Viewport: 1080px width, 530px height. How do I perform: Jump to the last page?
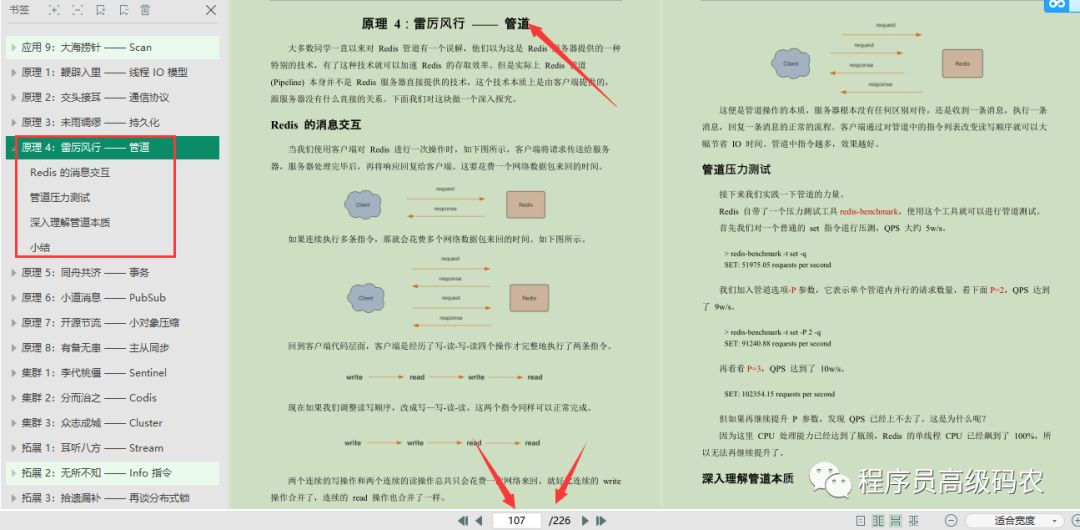[x=601, y=520]
